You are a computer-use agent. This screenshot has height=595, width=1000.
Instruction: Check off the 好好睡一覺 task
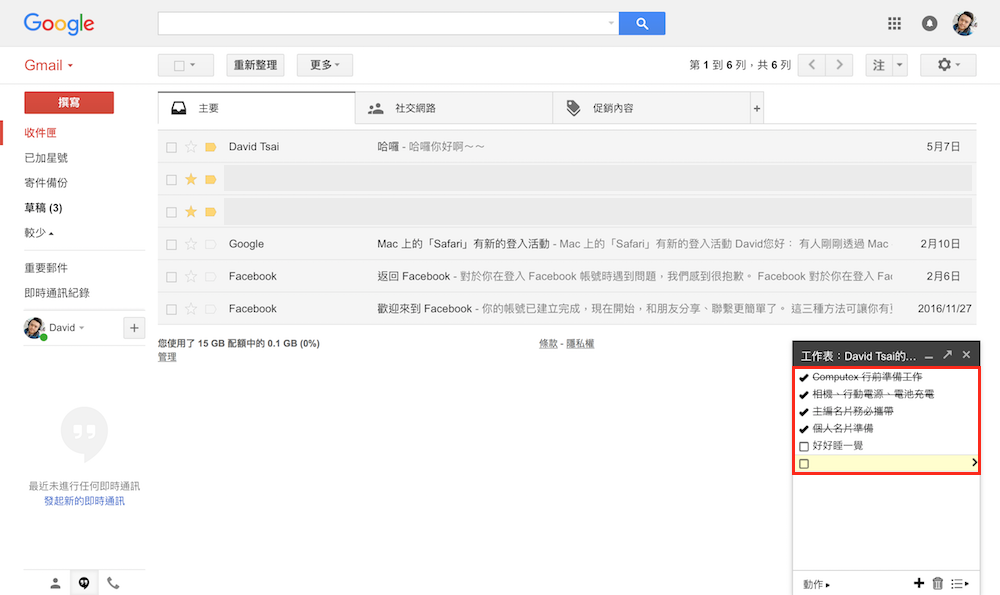pos(804,446)
